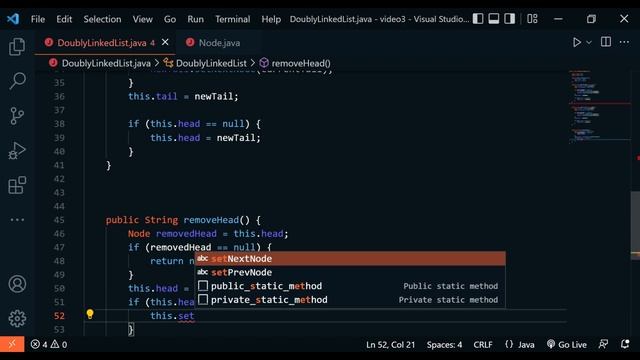This screenshot has height=360, width=640.
Task: Toggle secondary side bar layout icon
Action: (509, 19)
